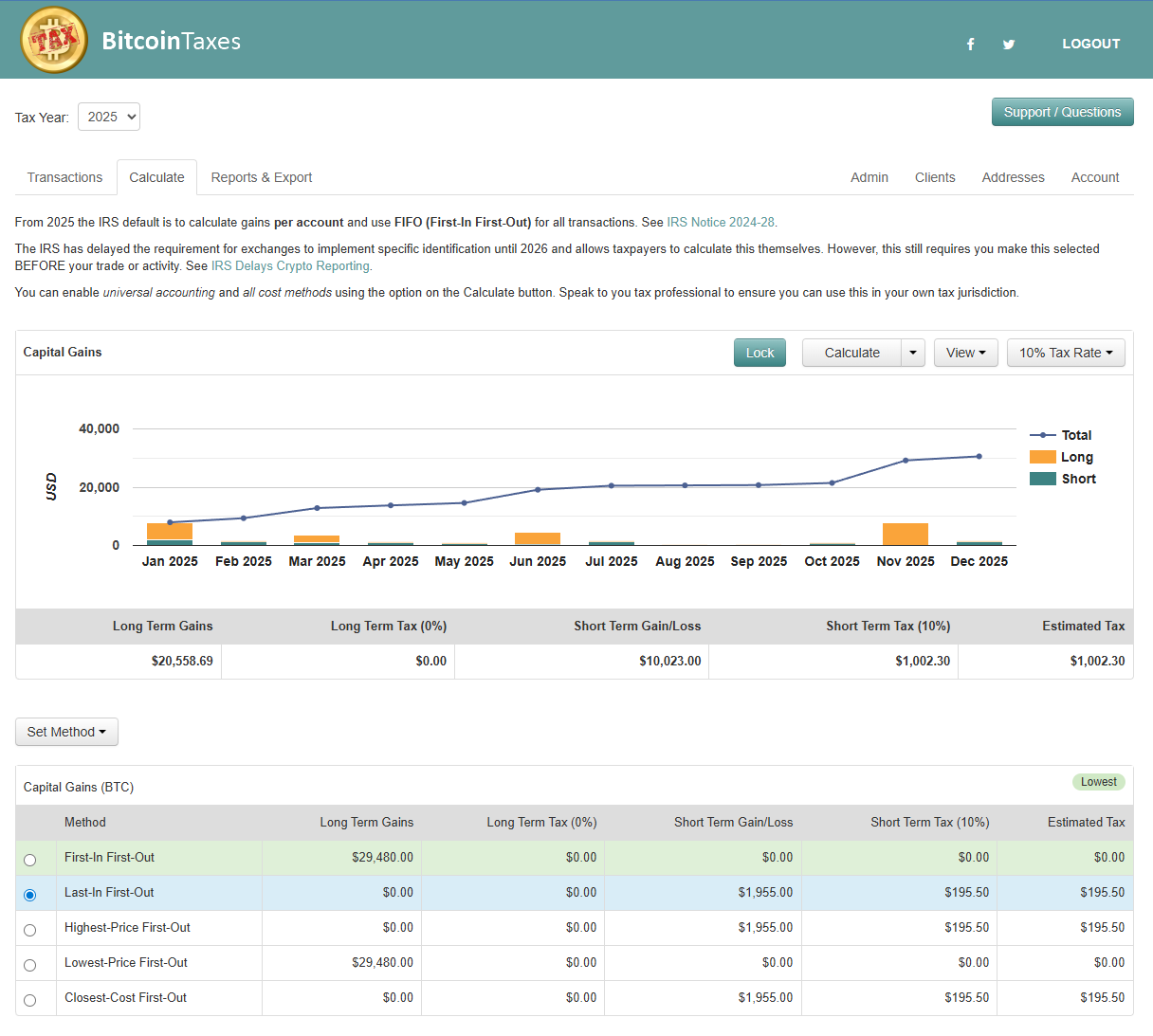
Task: Open the 10% Tax Rate dropdown
Action: [x=1066, y=352]
